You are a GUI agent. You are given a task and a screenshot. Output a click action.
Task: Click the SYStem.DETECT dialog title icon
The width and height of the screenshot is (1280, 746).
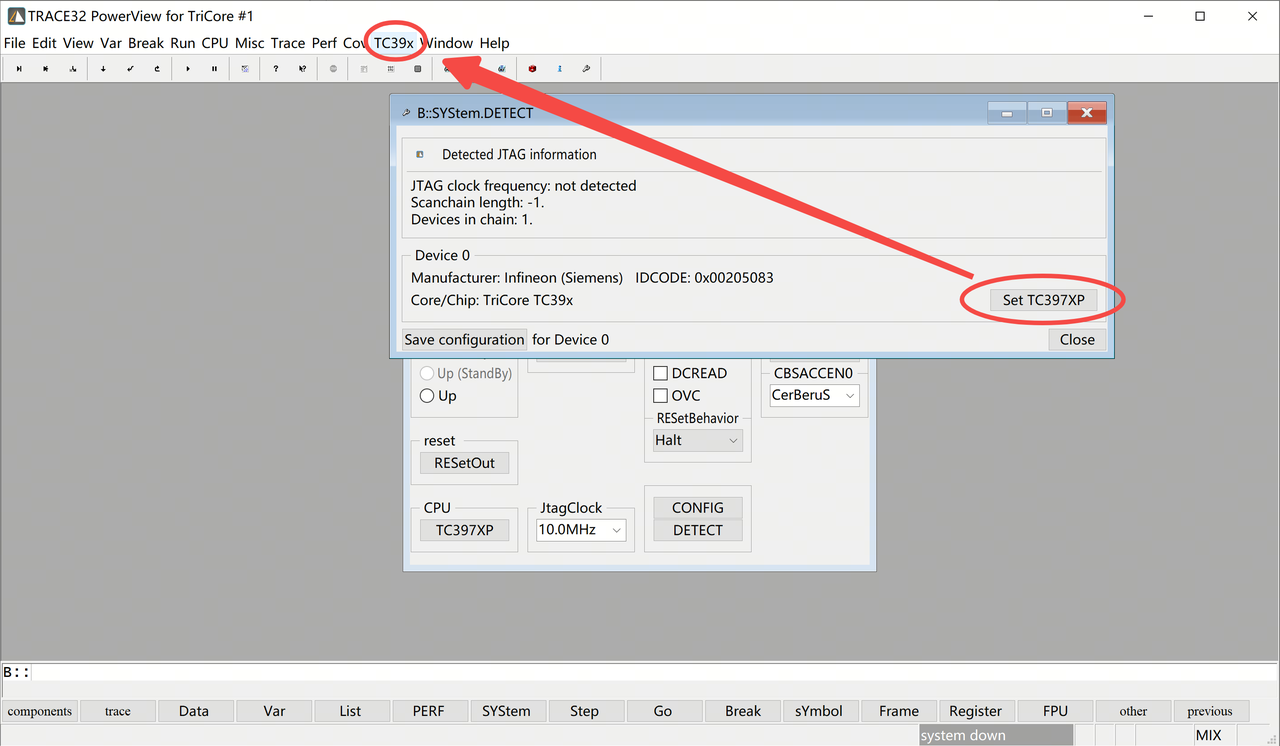[x=406, y=113]
